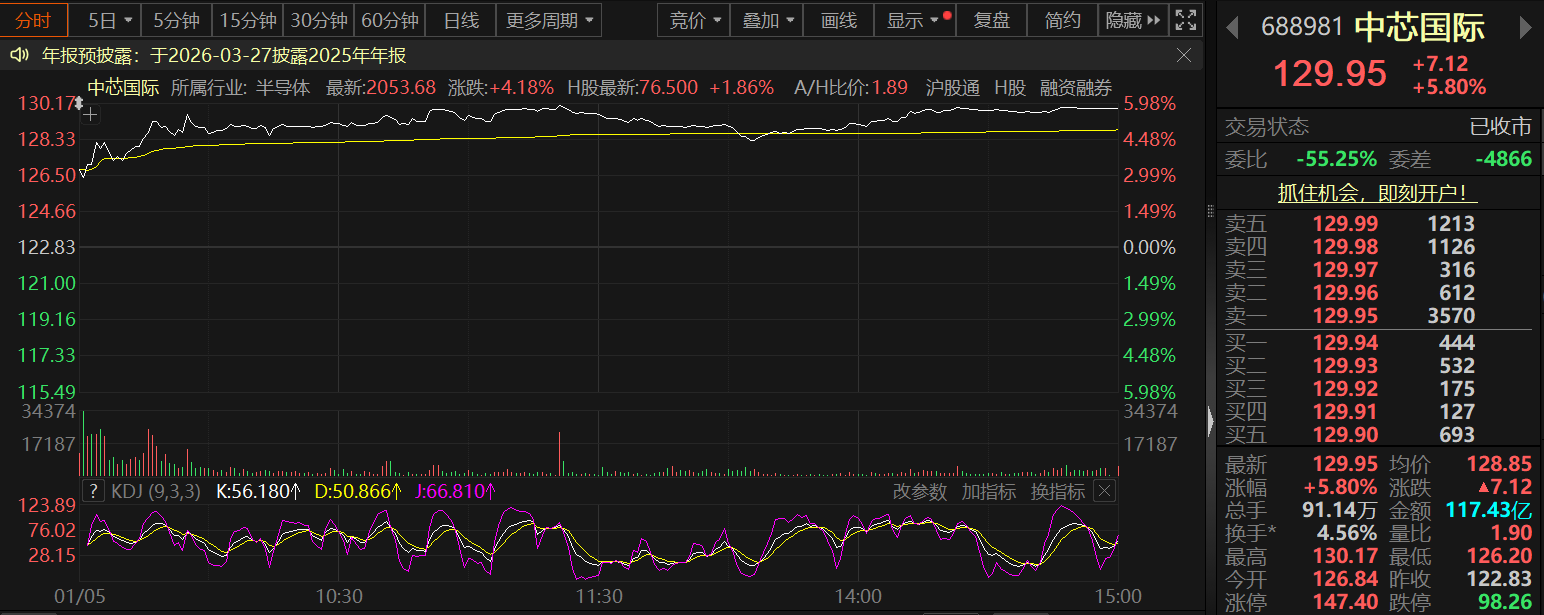Screen dimensions: 1544x615
Task: Go to next stock with right arrow
Action: point(1526,28)
